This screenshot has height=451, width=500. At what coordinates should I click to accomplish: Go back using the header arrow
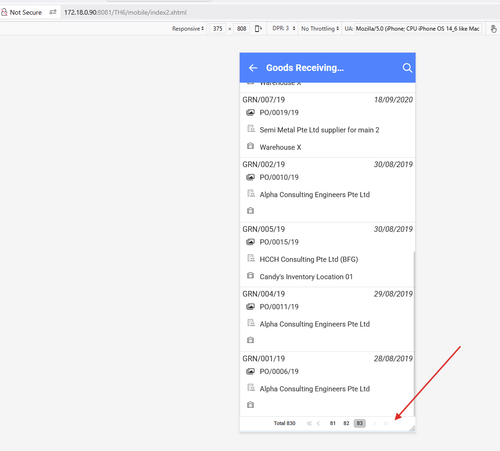click(x=253, y=68)
